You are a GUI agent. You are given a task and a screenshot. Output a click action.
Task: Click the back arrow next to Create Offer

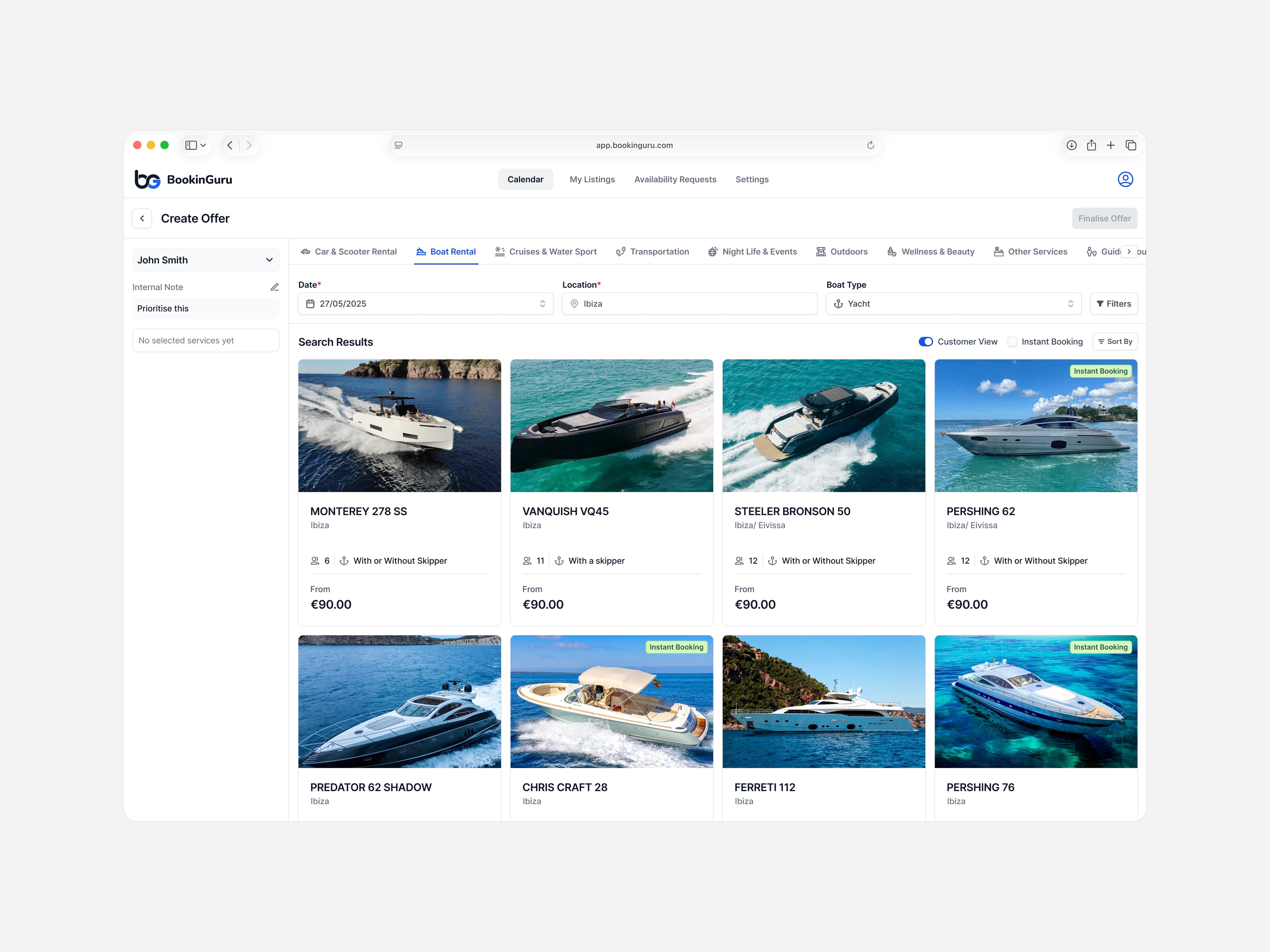(x=142, y=219)
